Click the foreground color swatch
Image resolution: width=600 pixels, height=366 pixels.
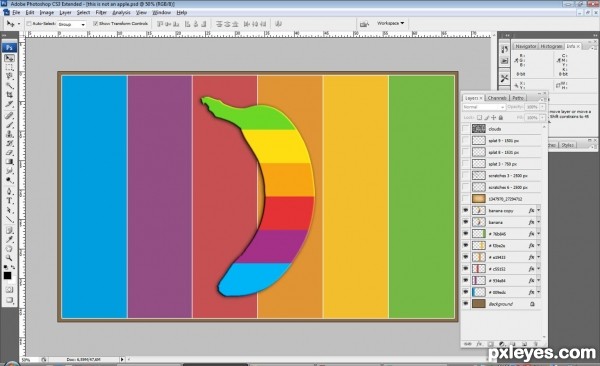click(x=8, y=275)
